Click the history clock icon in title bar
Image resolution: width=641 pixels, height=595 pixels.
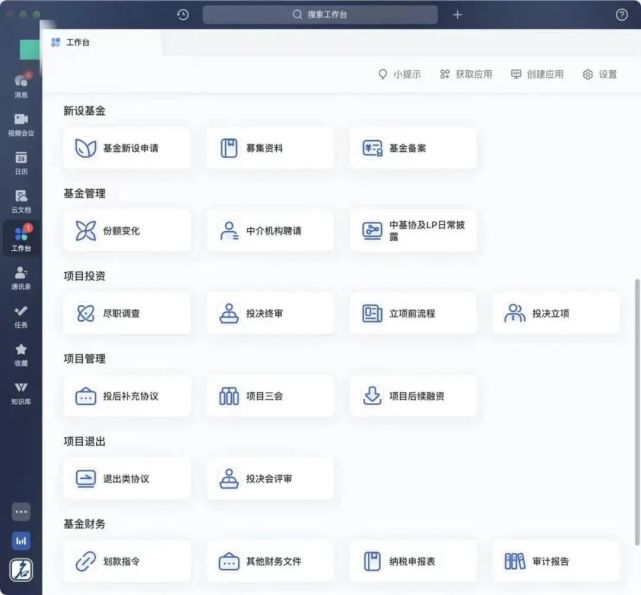coord(183,15)
